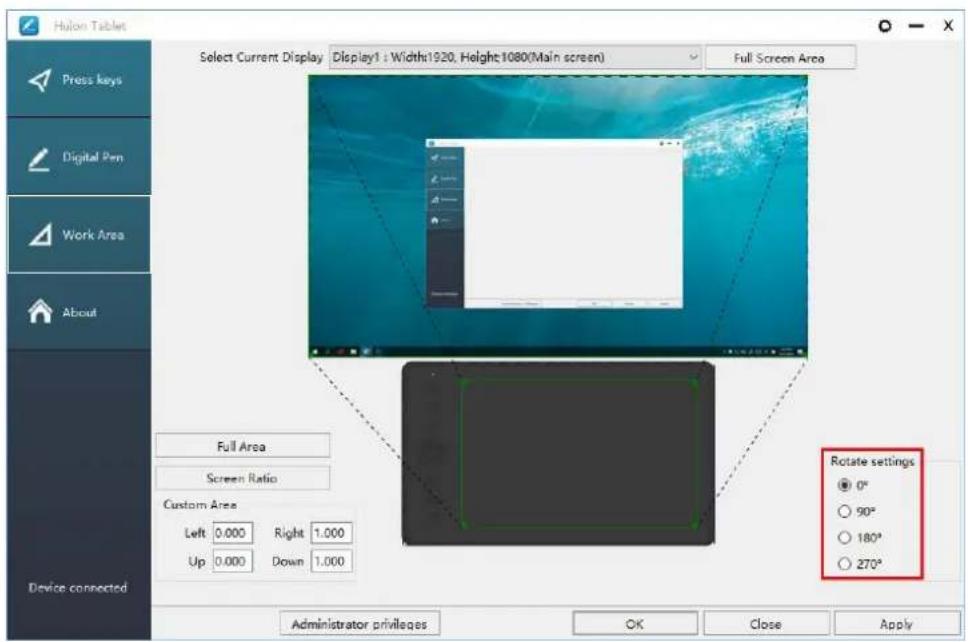Click the Huion Tablet app logo icon
Viewport: 968px width, 642px height.
pos(29,25)
